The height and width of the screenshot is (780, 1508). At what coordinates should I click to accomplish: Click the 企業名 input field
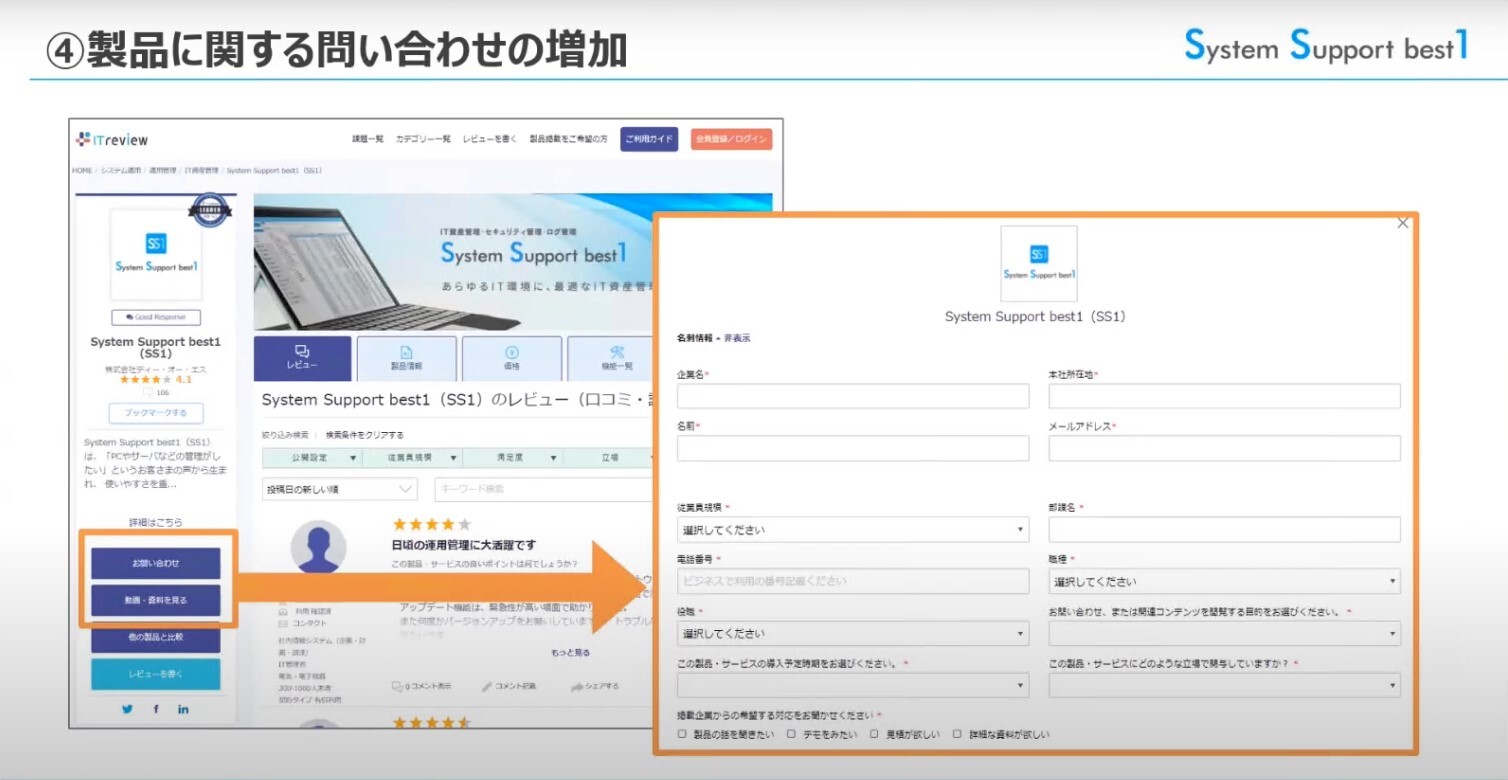tap(853, 396)
